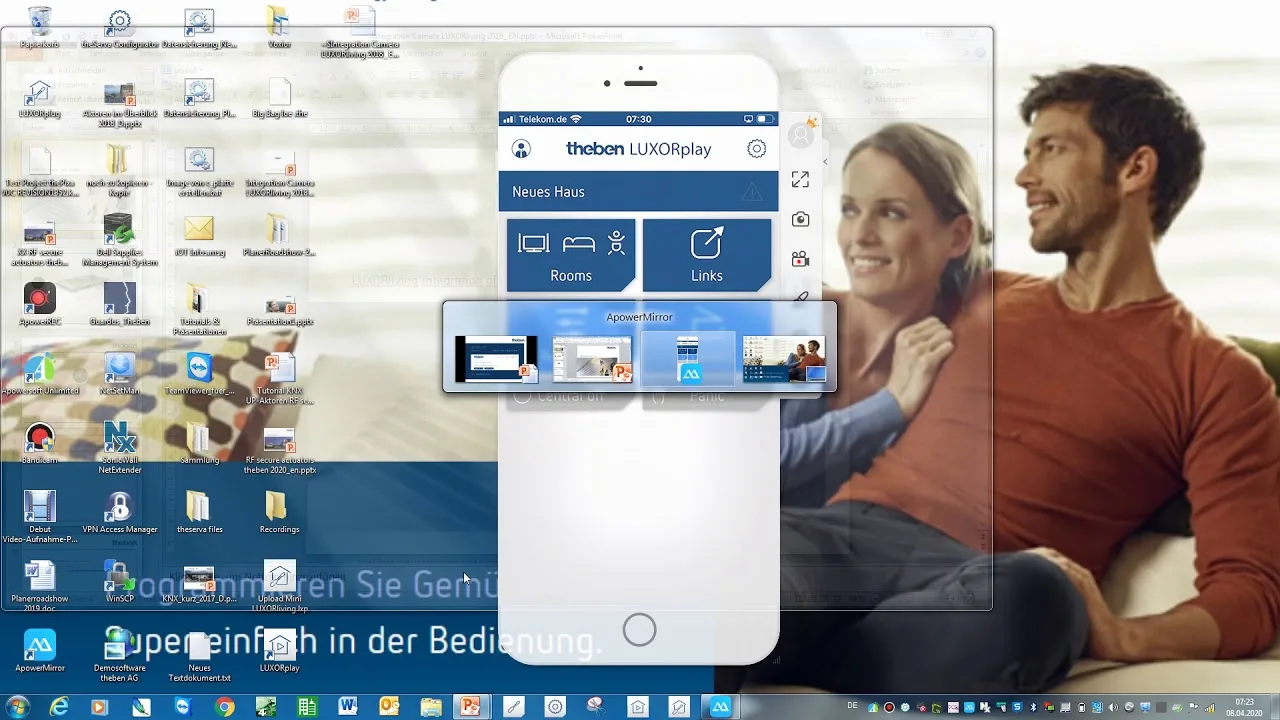This screenshot has width=1280, height=720.
Task: Open RF secure actuators theben 2020_en.pptx
Action: tap(279, 452)
